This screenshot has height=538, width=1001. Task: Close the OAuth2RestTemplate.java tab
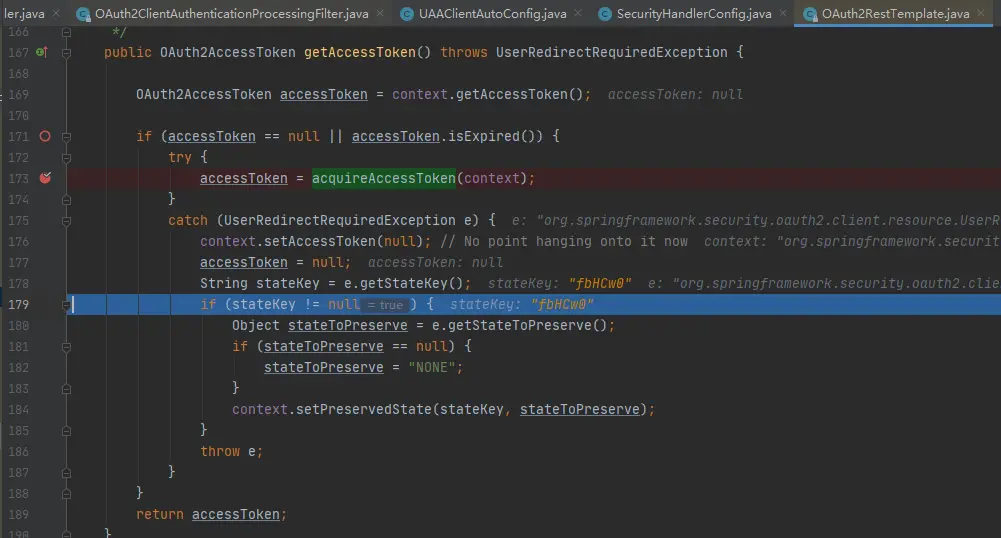tap(981, 13)
